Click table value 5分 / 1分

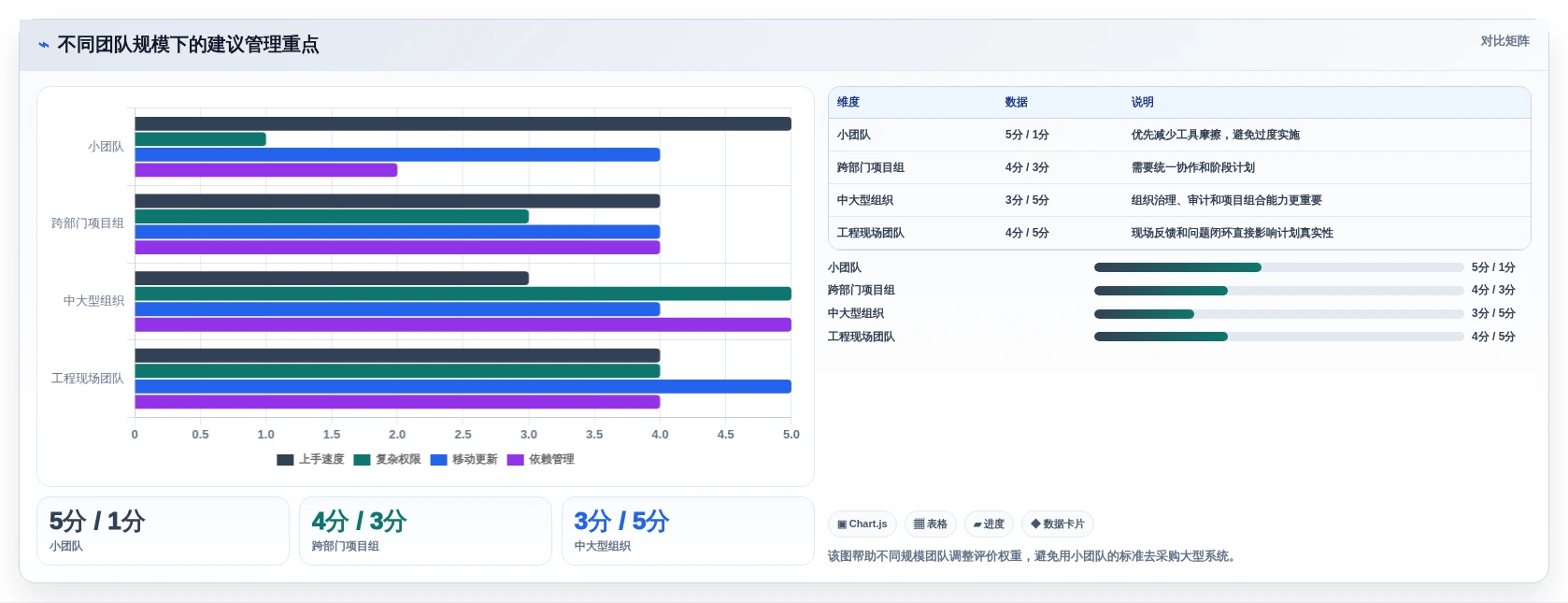coord(1027,135)
